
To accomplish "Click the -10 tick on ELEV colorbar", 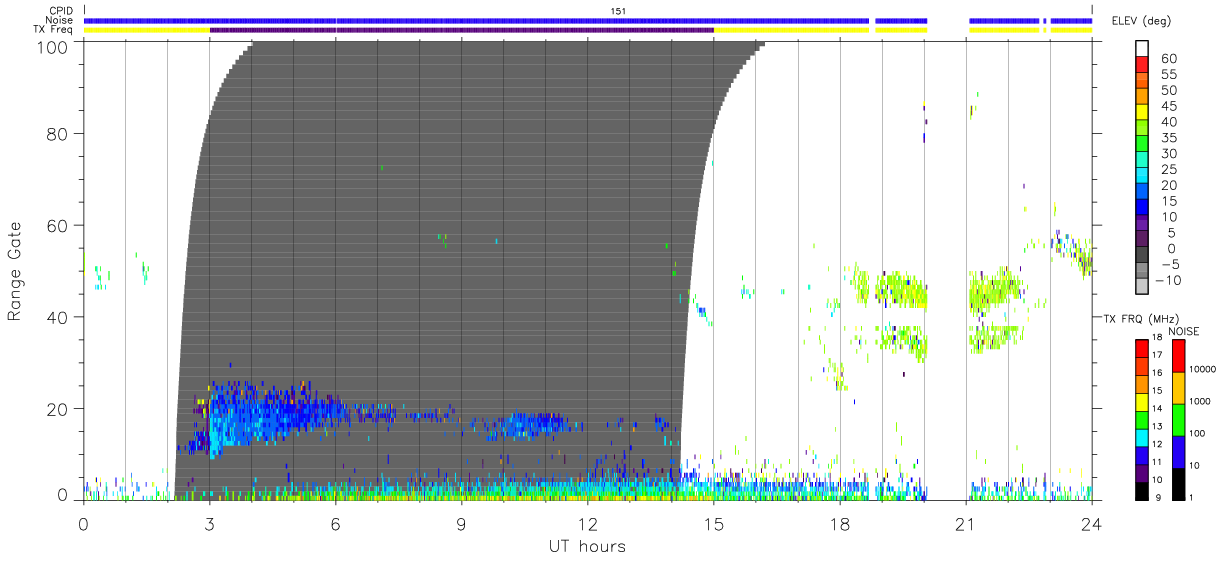I will [x=1168, y=281].
